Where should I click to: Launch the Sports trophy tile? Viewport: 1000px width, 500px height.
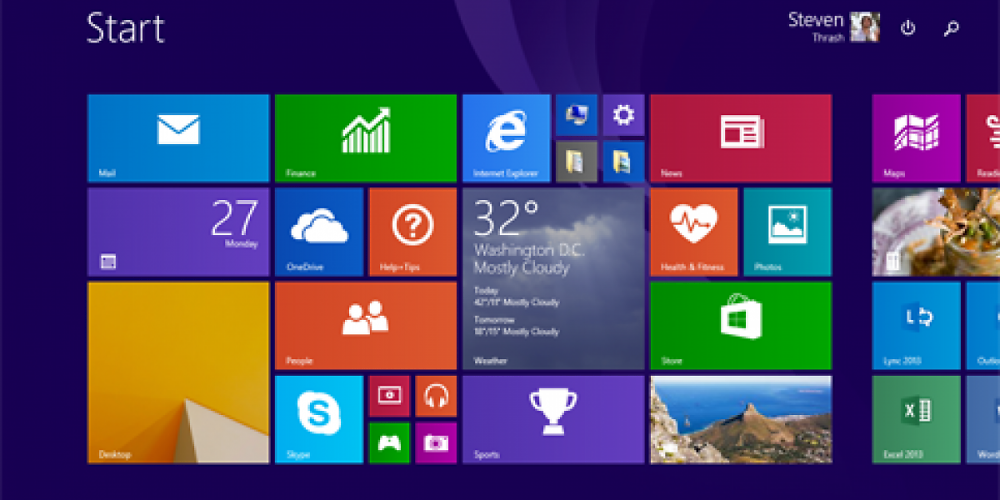(554, 420)
